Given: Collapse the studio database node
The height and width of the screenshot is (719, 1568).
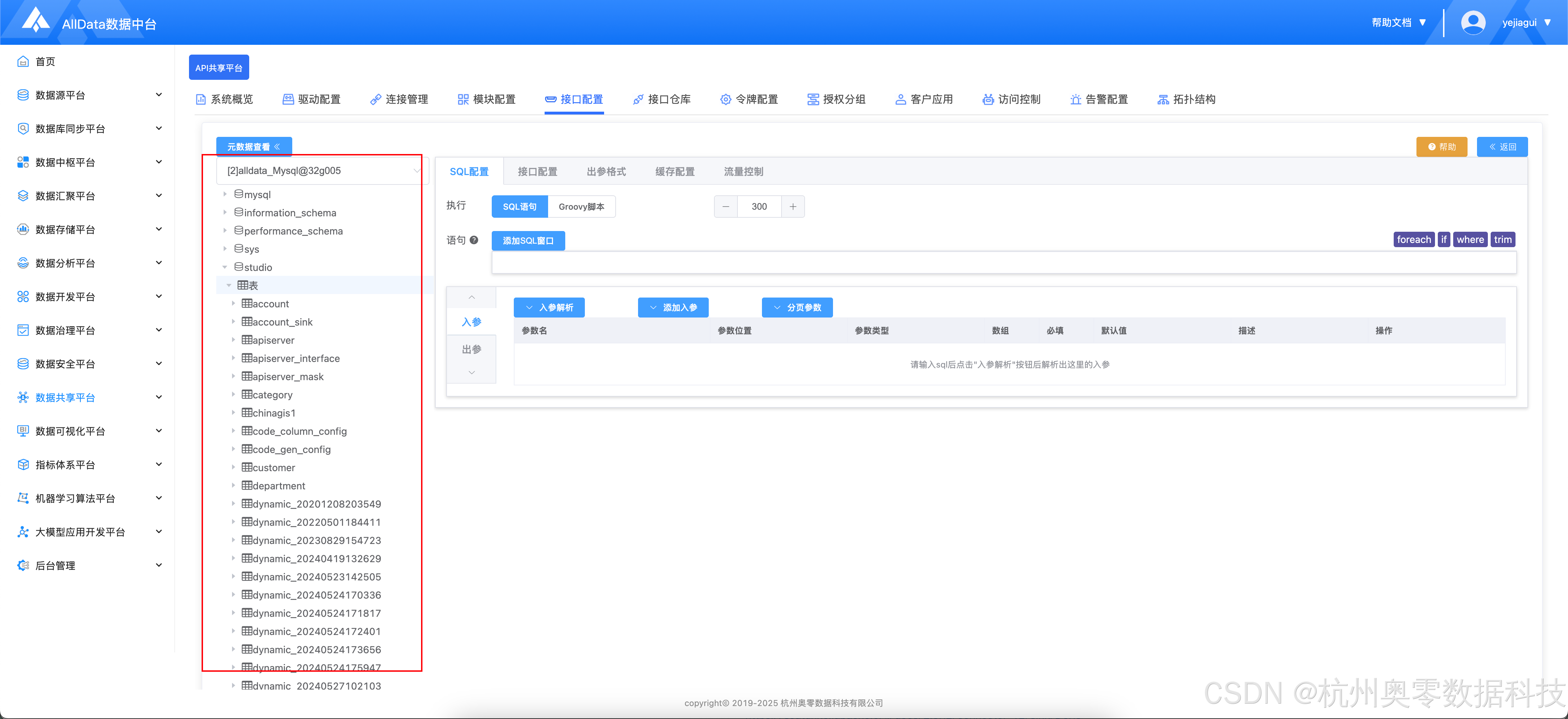Looking at the screenshot, I should pos(225,267).
